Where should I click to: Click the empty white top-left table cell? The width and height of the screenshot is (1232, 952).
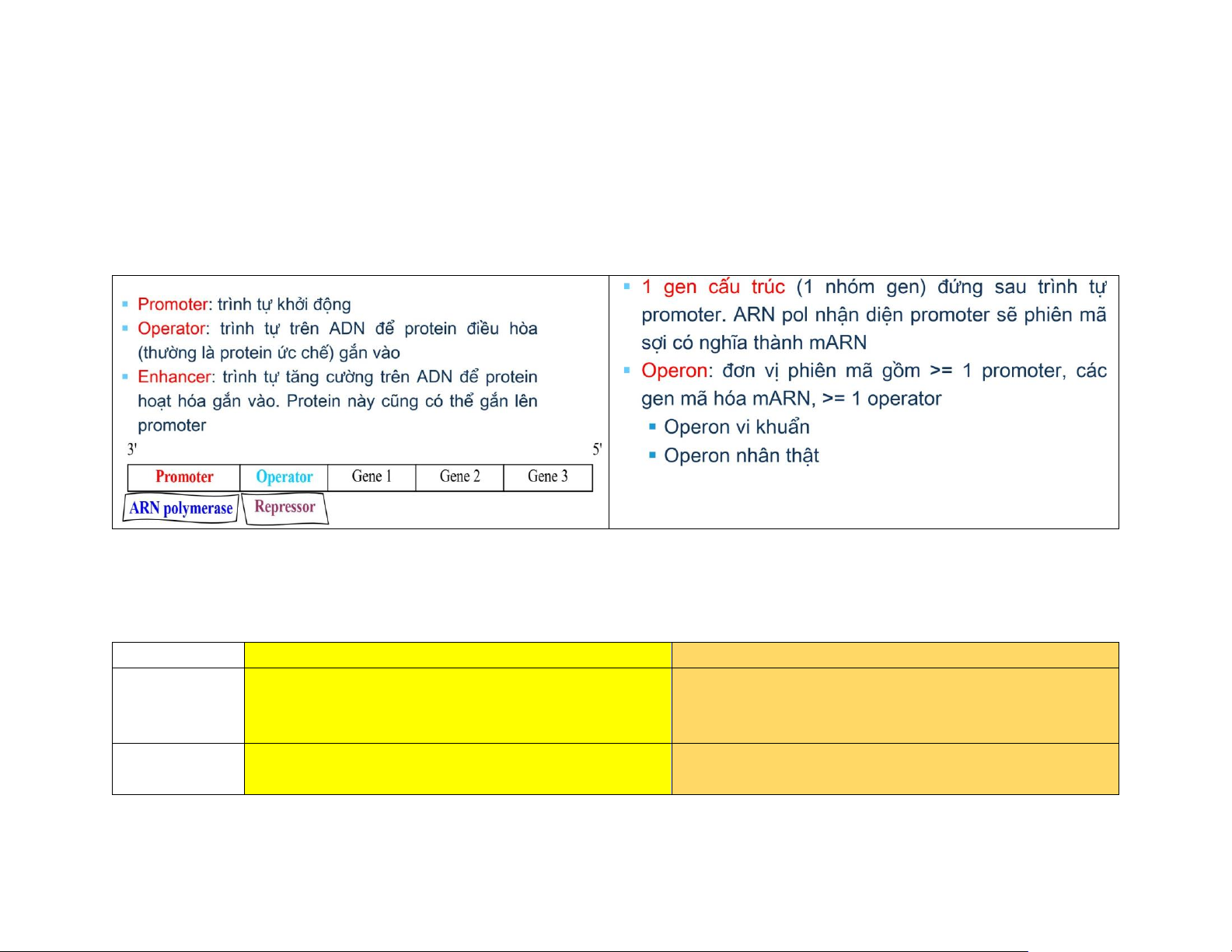coord(178,655)
